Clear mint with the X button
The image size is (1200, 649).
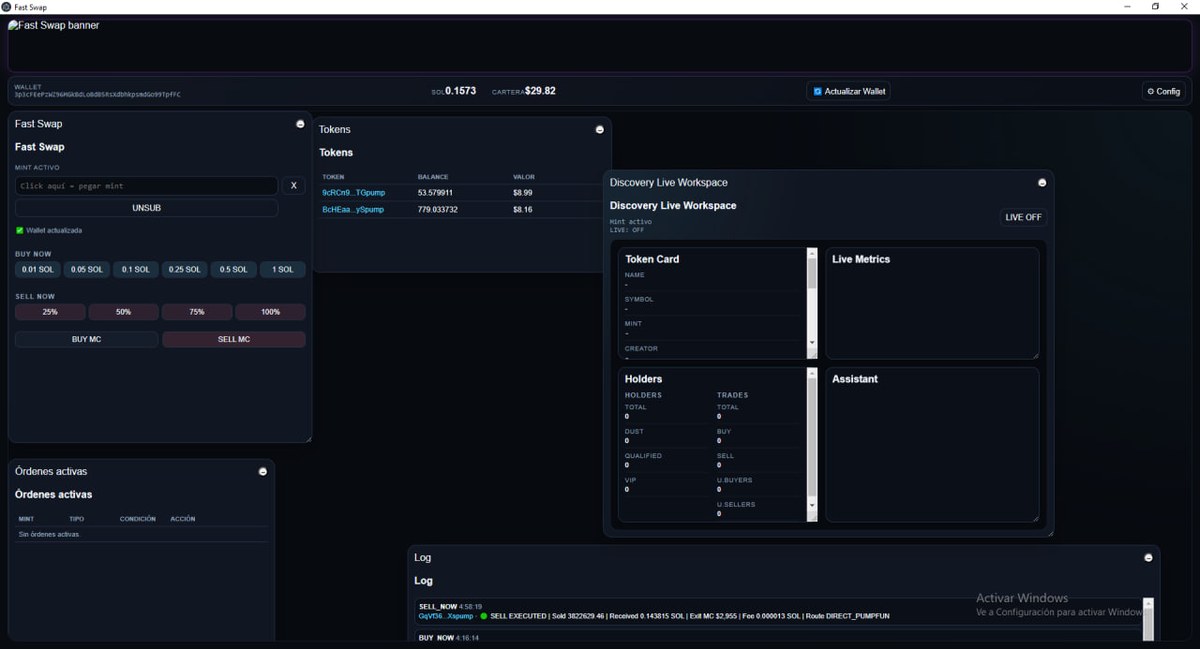point(294,186)
